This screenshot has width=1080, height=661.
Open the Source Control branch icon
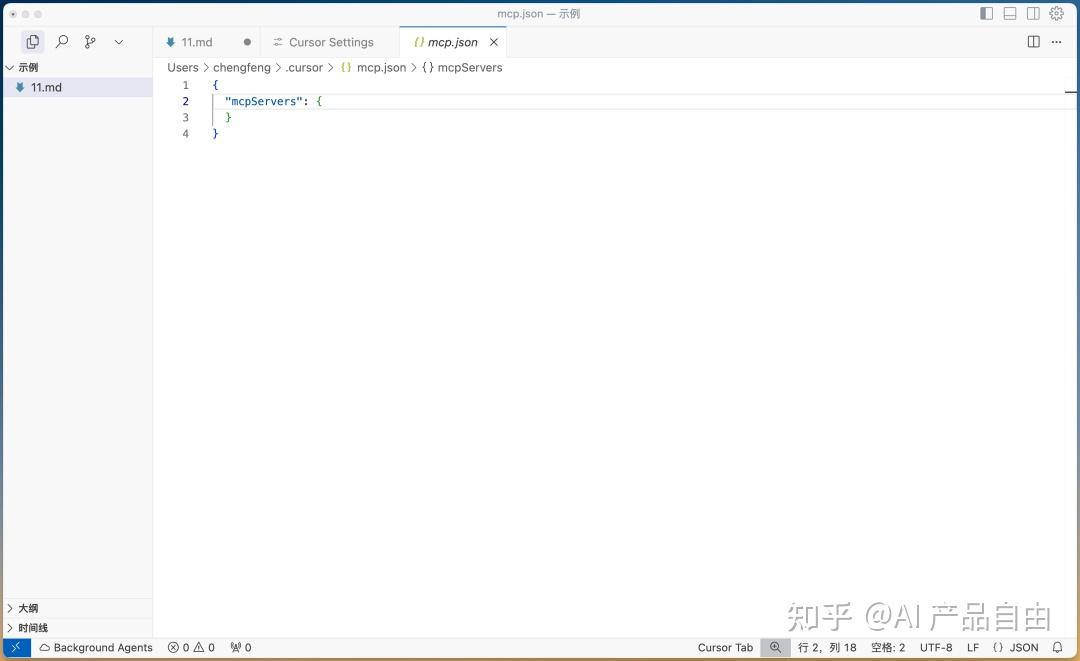pyautogui.click(x=90, y=42)
